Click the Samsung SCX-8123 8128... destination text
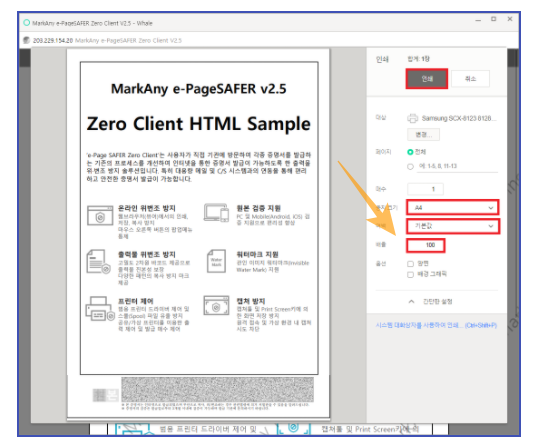 click(x=459, y=118)
